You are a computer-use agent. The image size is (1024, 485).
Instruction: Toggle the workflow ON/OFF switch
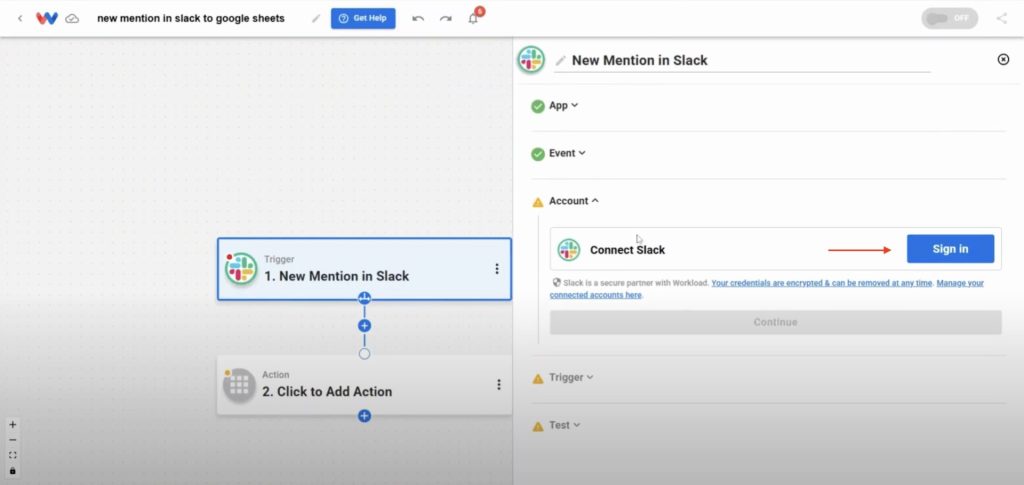[x=950, y=18]
